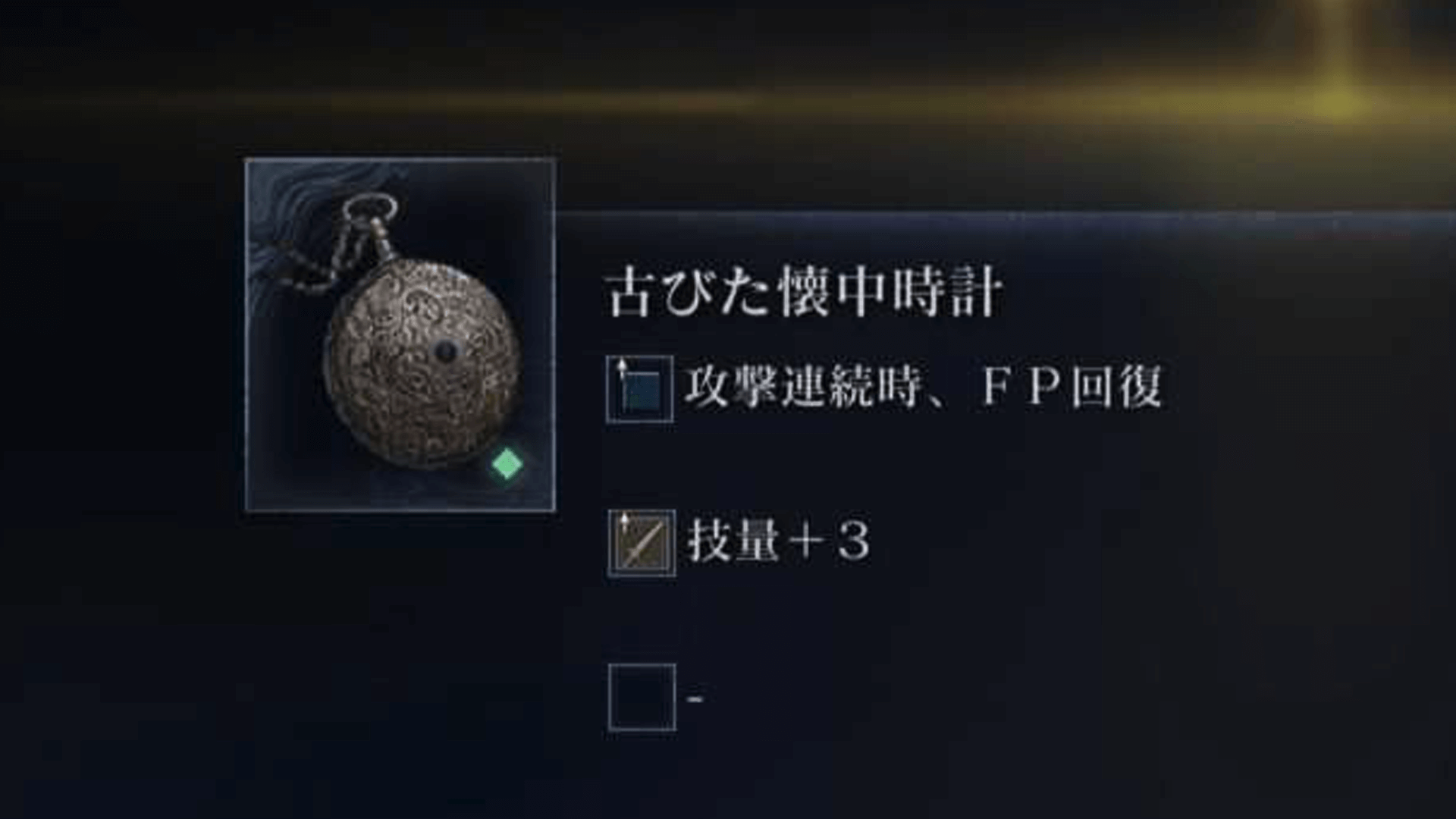Select the empty third effect slot
The image size is (1456, 819).
[x=642, y=697]
